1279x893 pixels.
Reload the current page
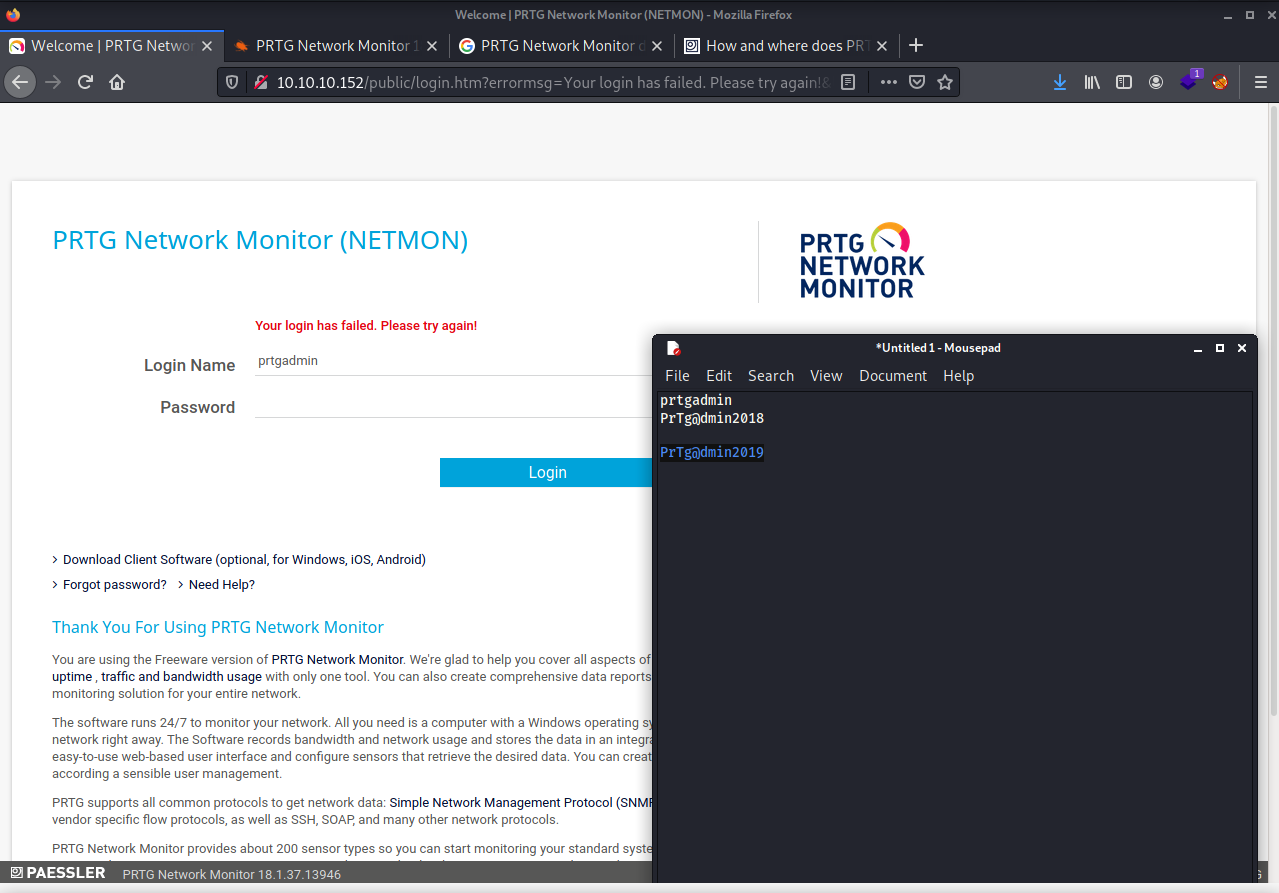tap(86, 82)
